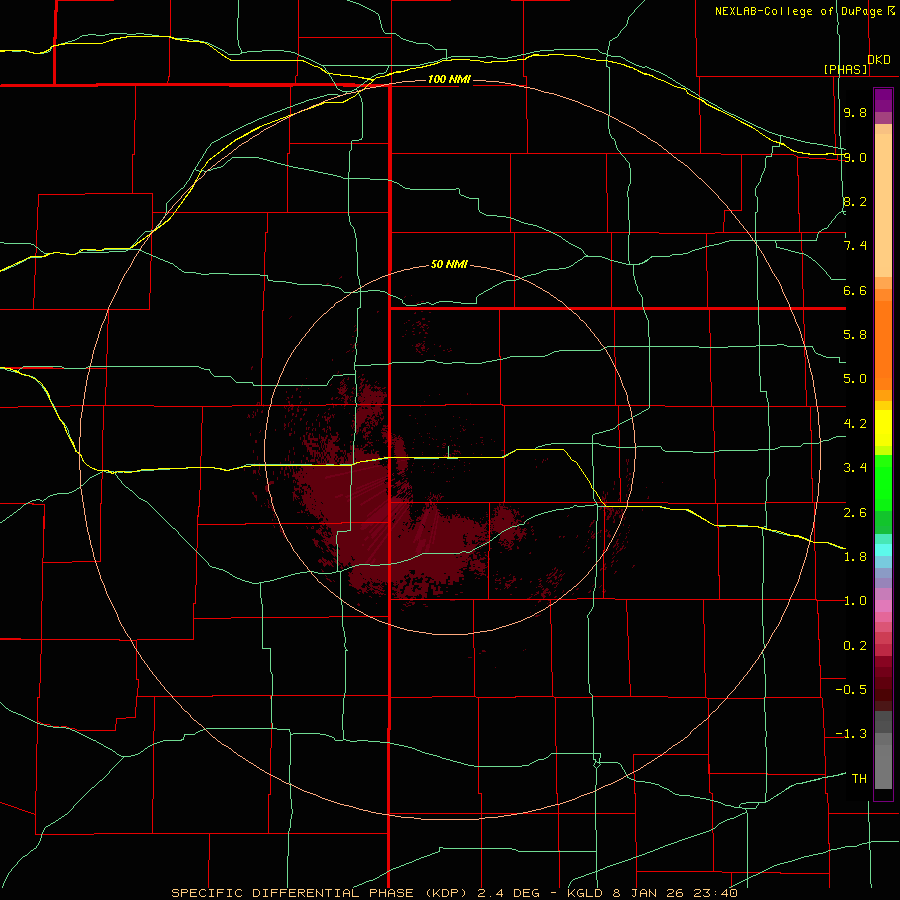The image size is (900, 900).
Task: Click the 1.0 scale value
Action: [855, 601]
